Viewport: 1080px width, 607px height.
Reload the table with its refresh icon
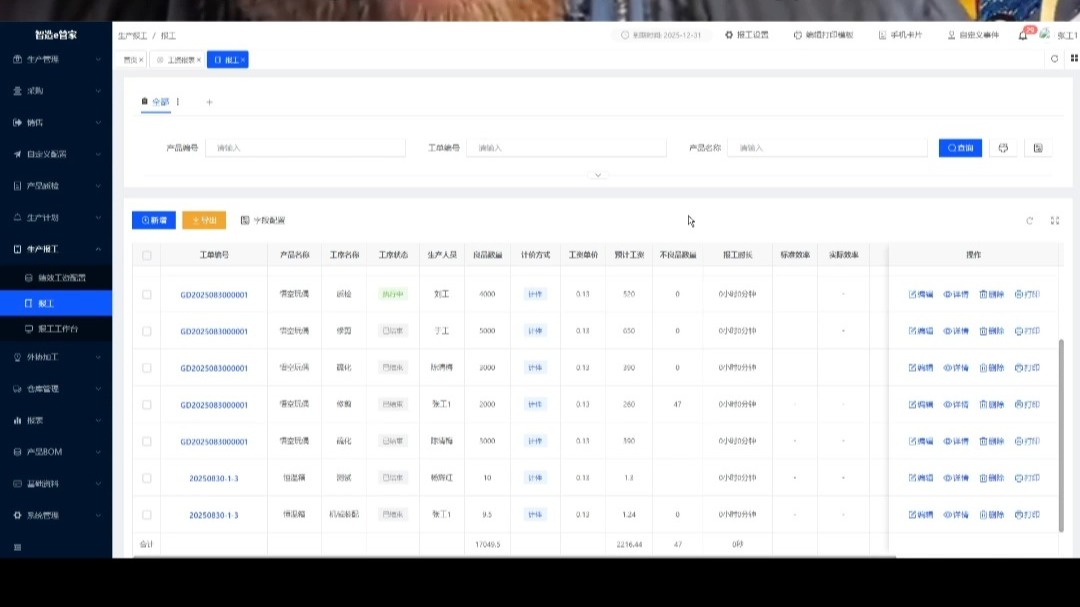click(1030, 220)
